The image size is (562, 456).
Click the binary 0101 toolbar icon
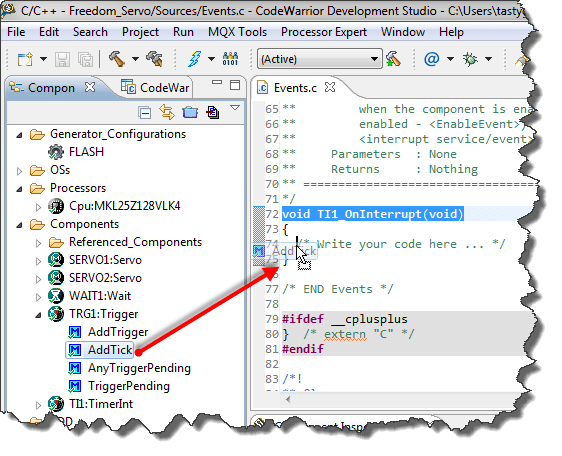click(x=230, y=59)
